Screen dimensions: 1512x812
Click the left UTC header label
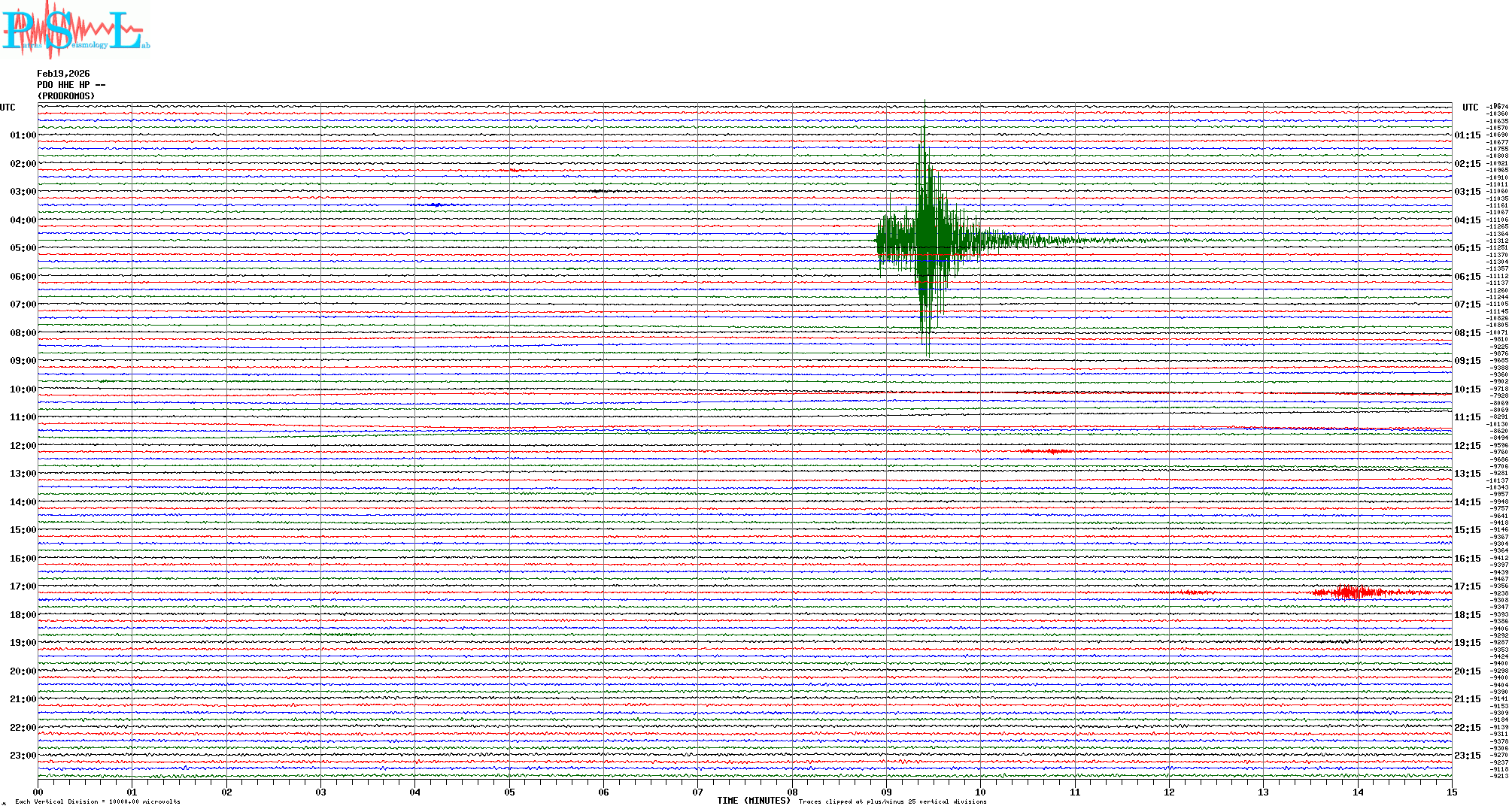pos(8,108)
